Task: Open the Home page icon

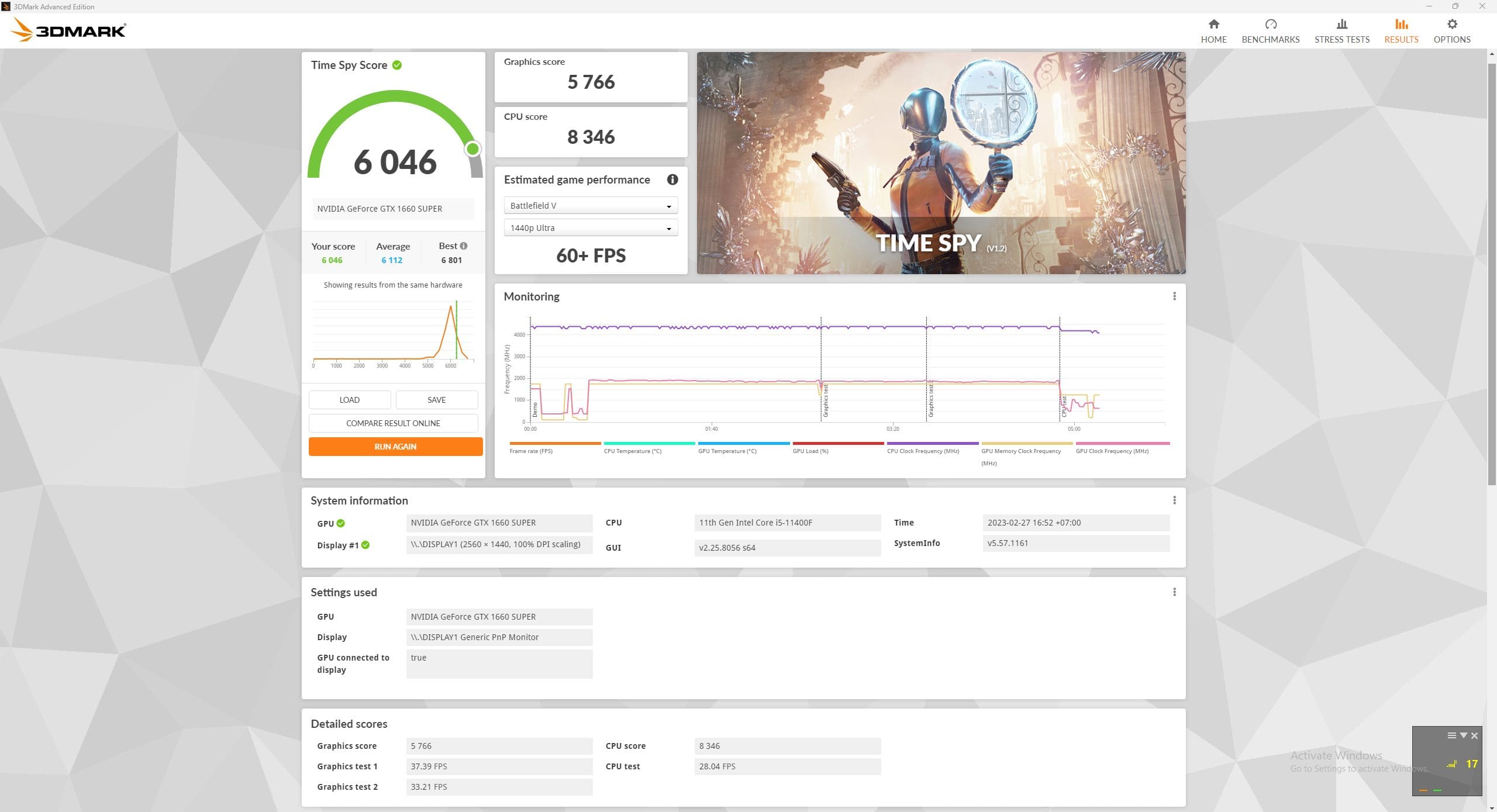Action: tap(1213, 24)
